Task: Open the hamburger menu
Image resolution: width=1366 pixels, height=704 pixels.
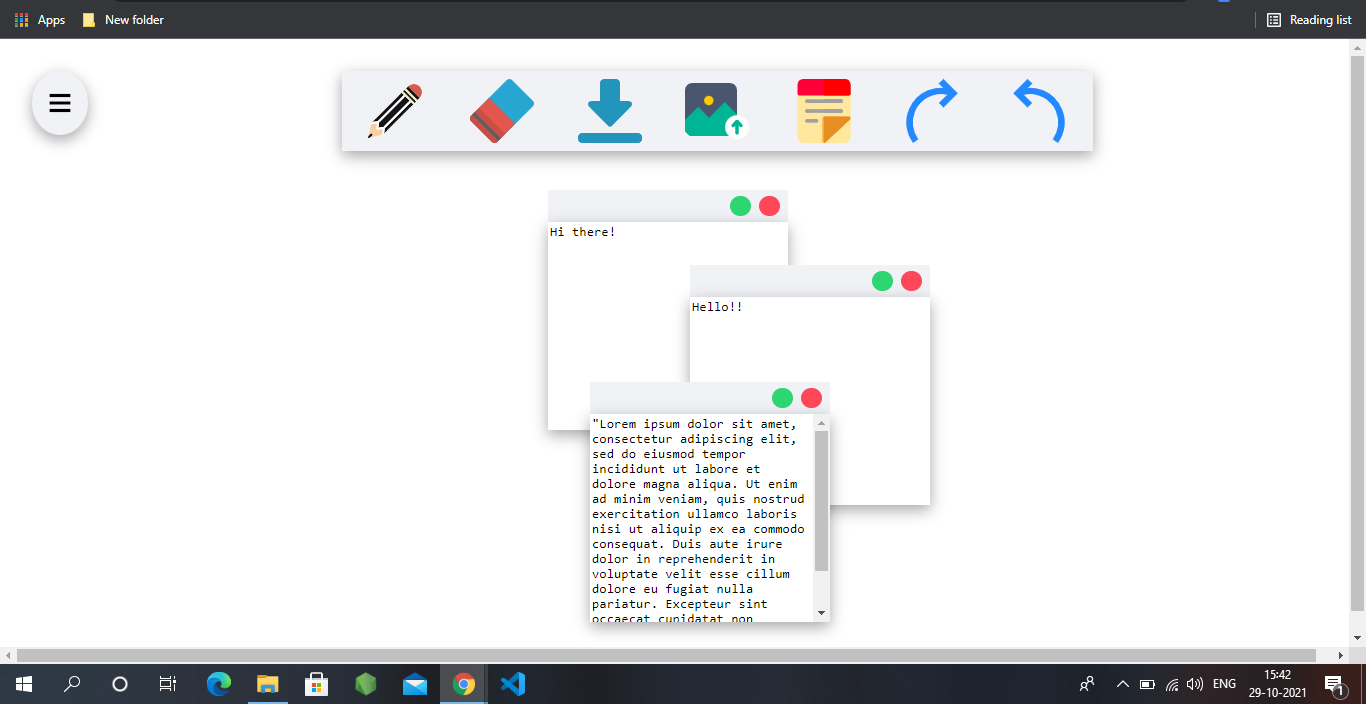Action: [59, 102]
